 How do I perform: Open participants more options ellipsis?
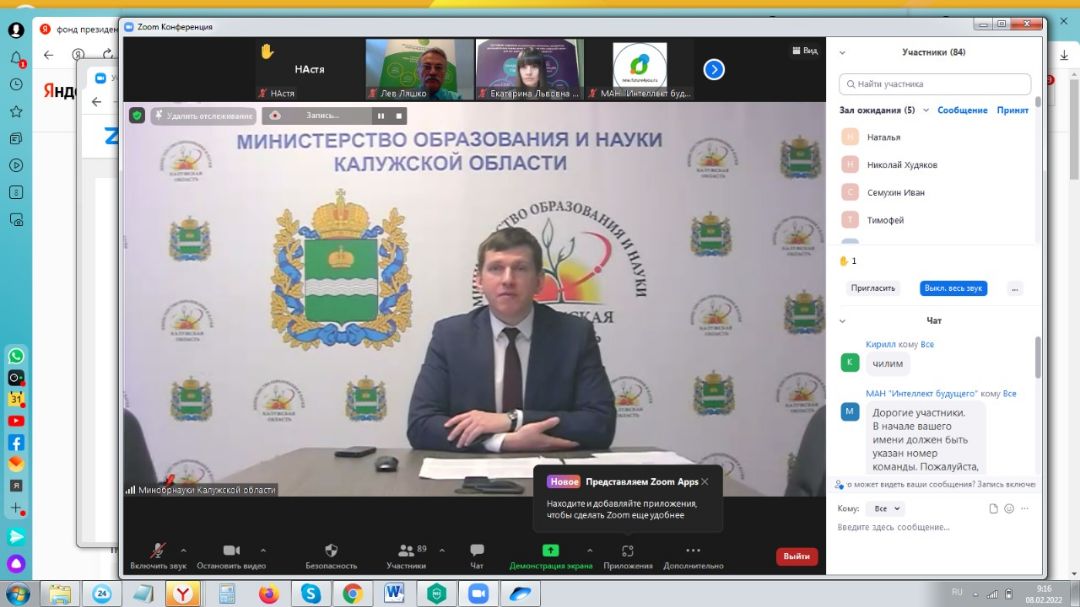click(1015, 288)
